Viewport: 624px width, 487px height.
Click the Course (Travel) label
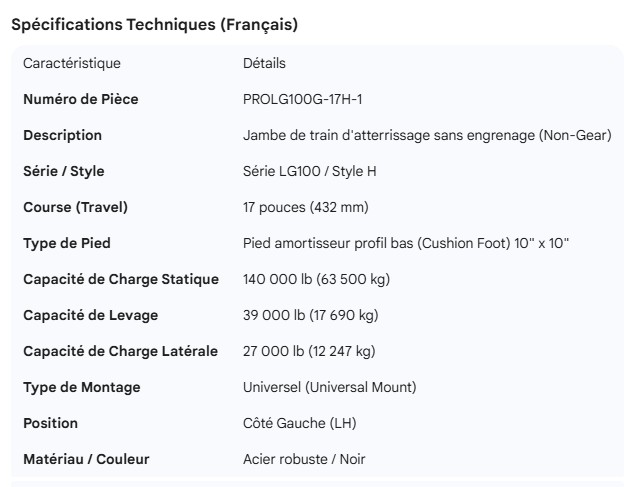(x=76, y=207)
